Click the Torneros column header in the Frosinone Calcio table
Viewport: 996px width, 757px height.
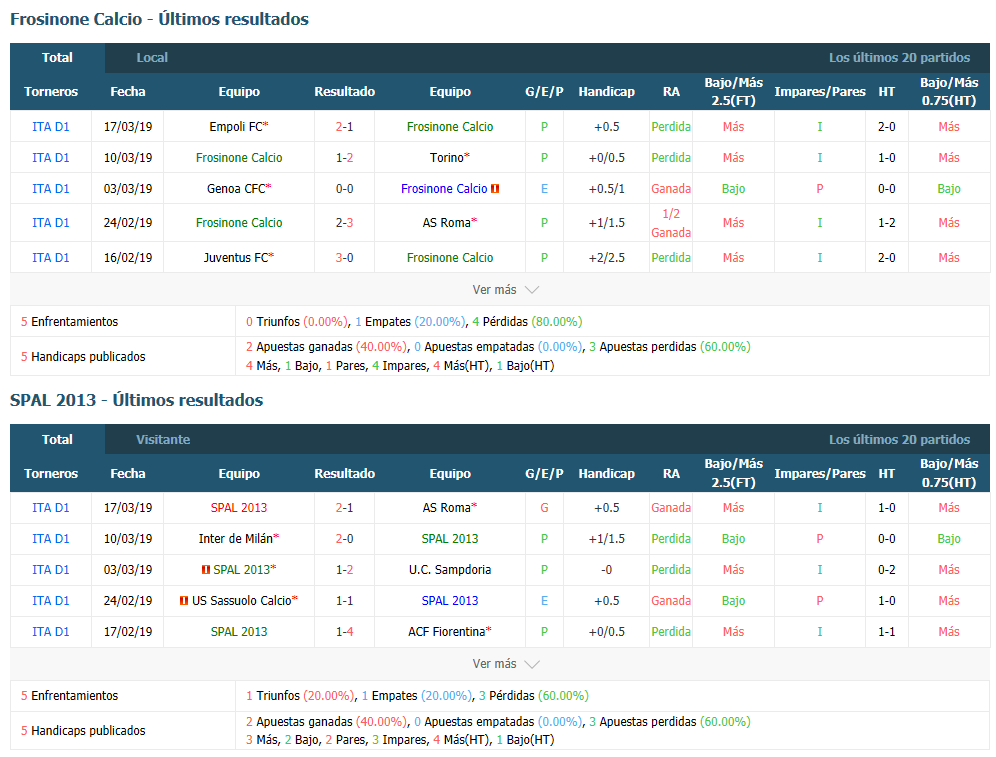[51, 92]
